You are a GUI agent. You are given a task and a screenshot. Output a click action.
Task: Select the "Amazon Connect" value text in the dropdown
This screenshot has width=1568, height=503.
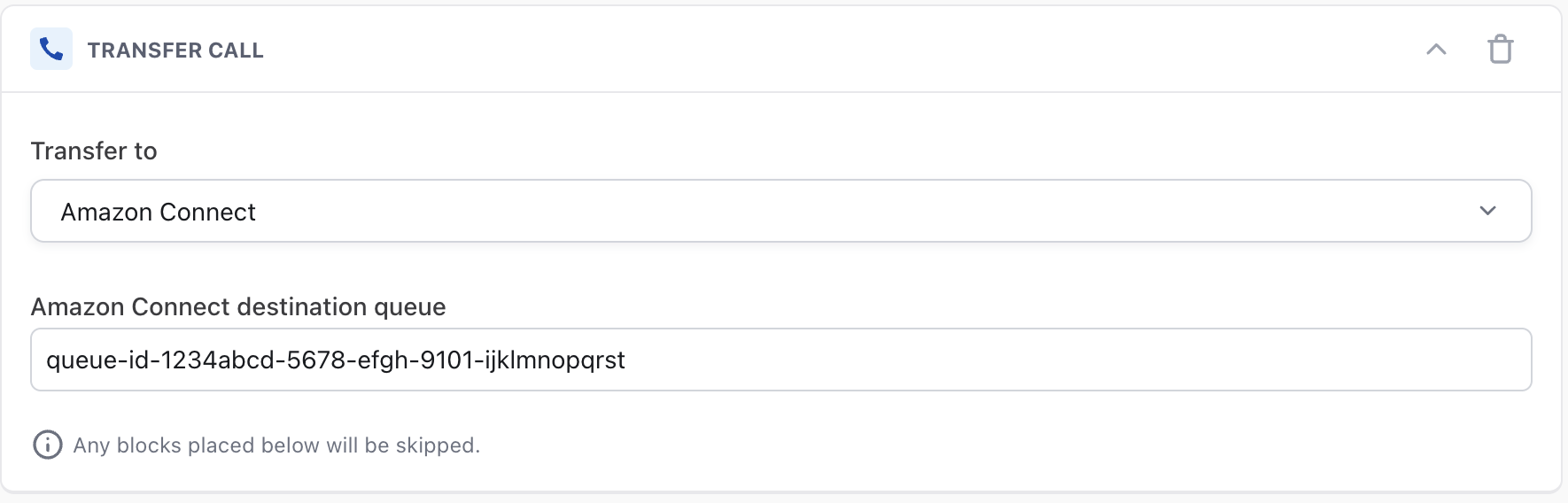point(158,213)
